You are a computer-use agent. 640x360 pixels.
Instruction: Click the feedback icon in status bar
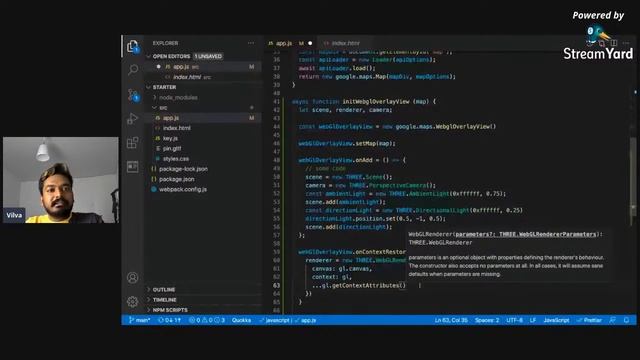[612, 320]
